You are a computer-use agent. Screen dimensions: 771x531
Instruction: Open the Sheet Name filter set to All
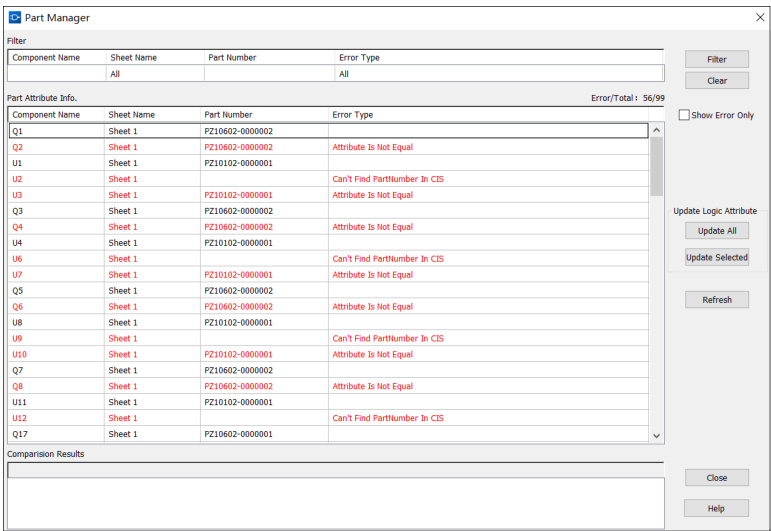click(x=154, y=74)
